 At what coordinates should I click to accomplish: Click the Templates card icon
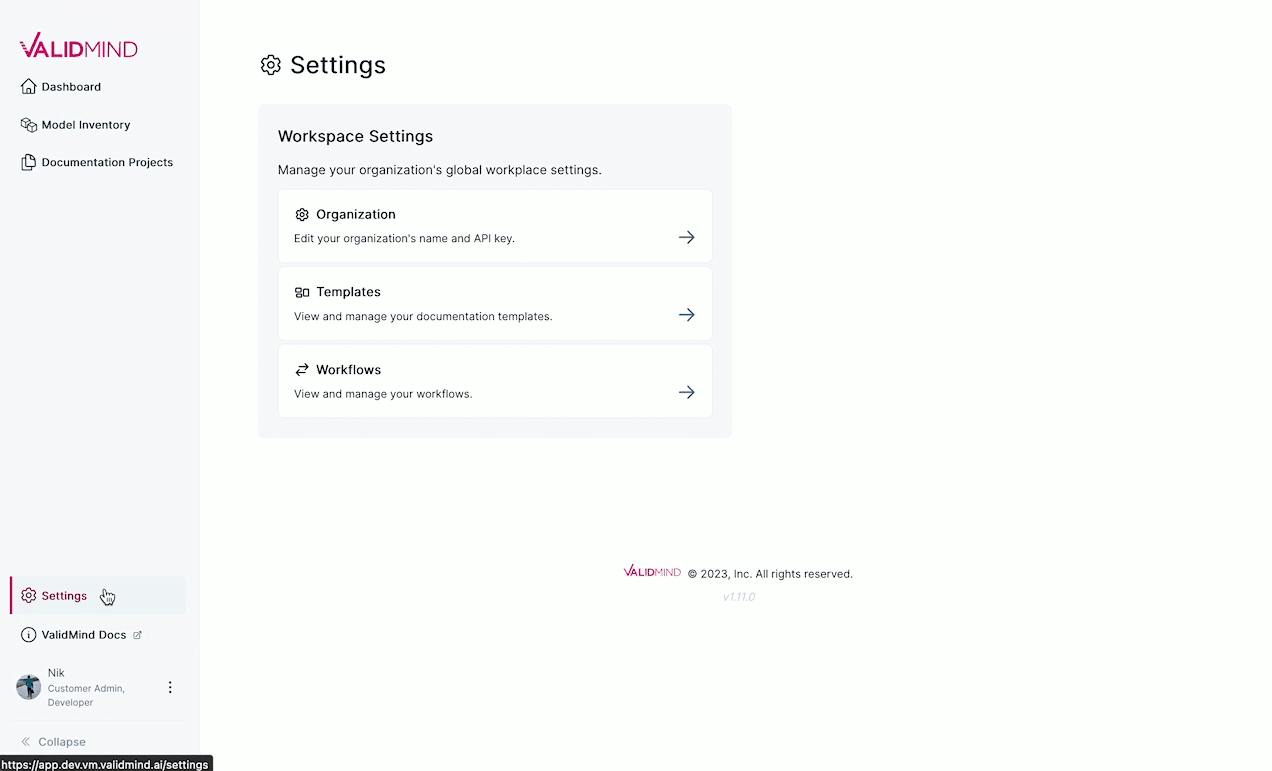tap(302, 291)
